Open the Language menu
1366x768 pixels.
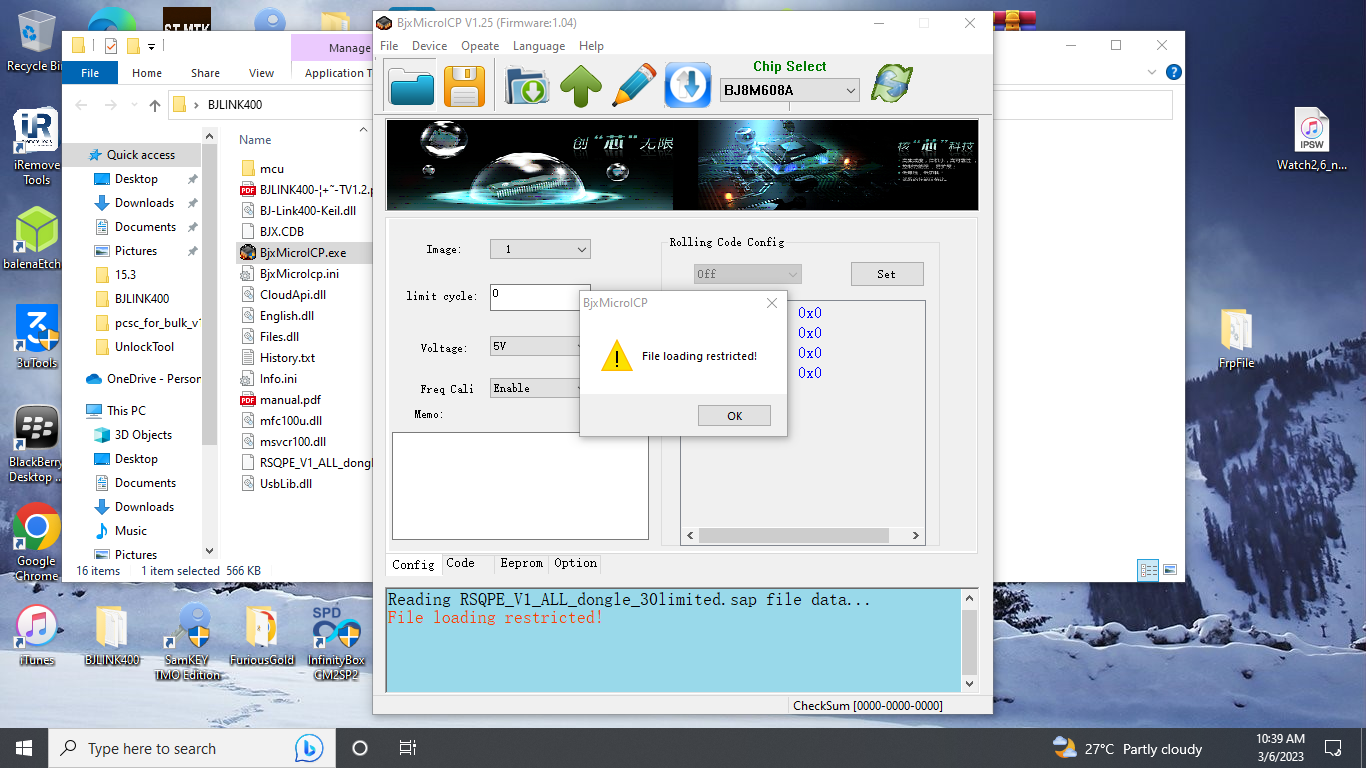click(538, 46)
